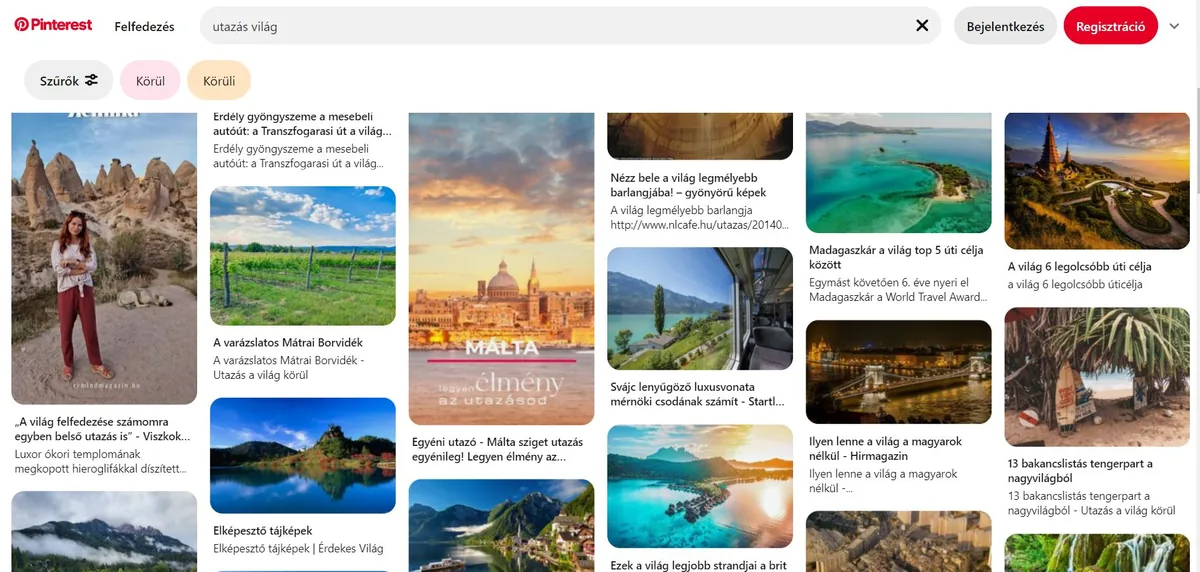Click title 'A világ 6 legolcsóbb úti célja'
Viewport: 1200px width, 572px height.
point(1080,267)
